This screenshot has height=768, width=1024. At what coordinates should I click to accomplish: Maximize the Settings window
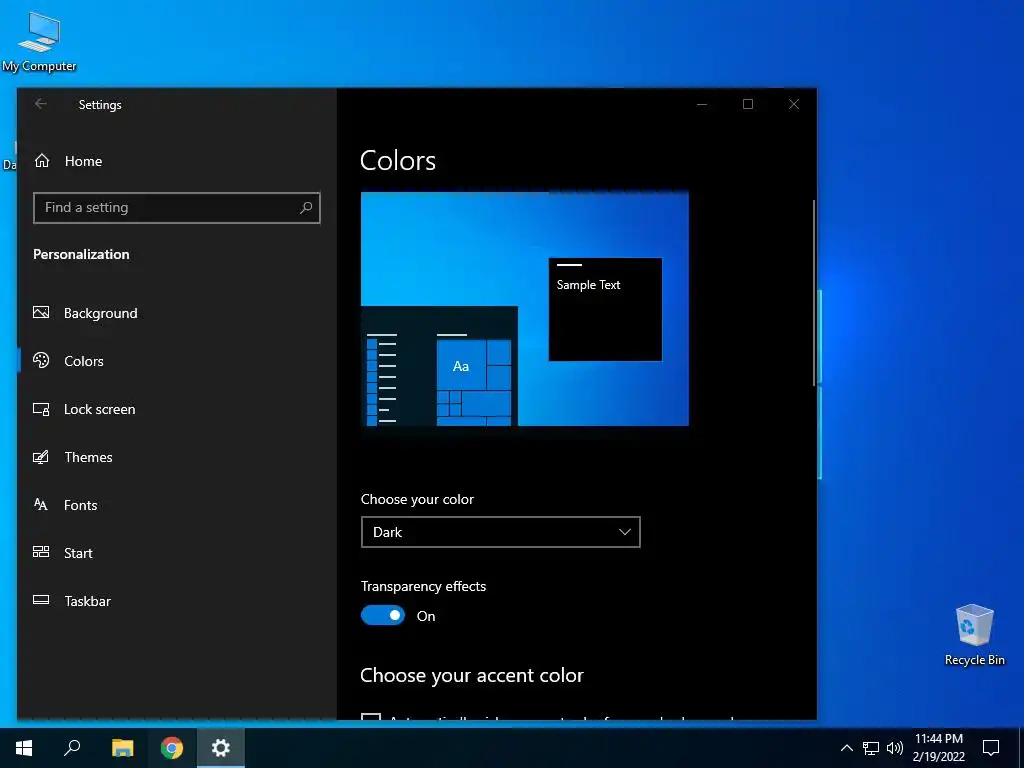[x=748, y=104]
